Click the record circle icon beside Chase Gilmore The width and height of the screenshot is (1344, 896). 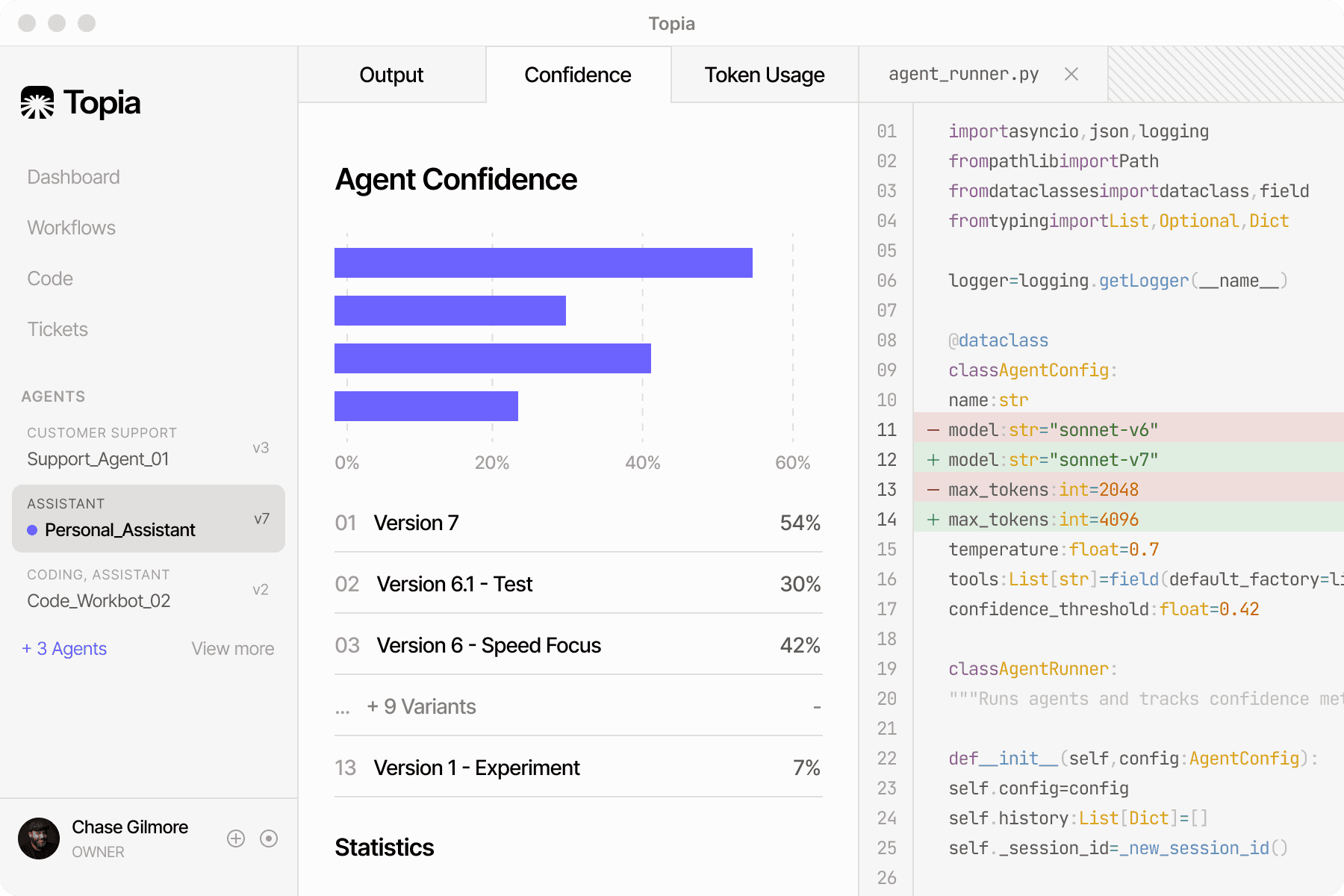pos(269,839)
